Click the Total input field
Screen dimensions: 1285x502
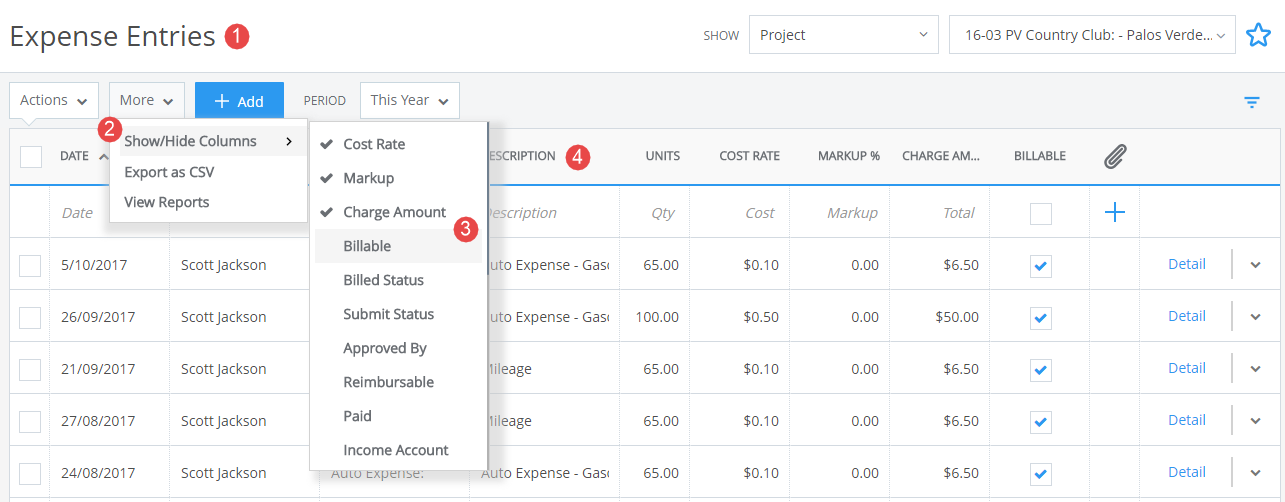click(939, 213)
